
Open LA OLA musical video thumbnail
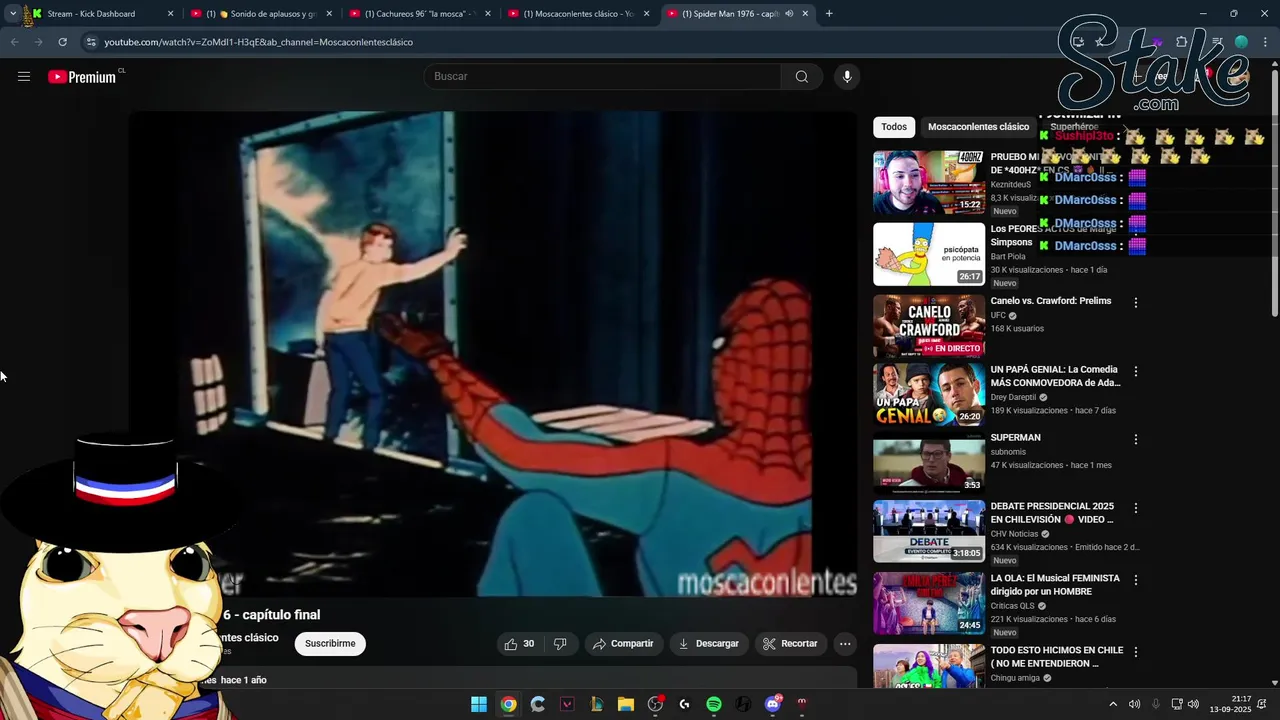(929, 604)
